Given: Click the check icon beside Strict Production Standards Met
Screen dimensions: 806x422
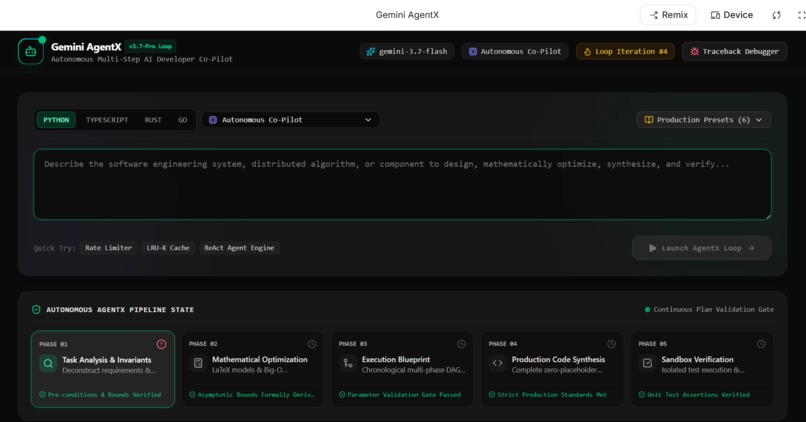Looking at the screenshot, I should tap(492, 395).
